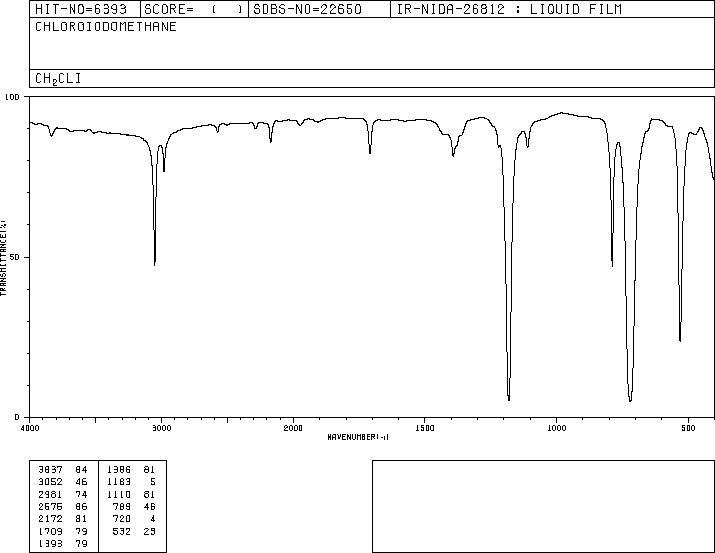Click the 50 y-axis label
Screen dimensions: 715x553
coord(15,257)
